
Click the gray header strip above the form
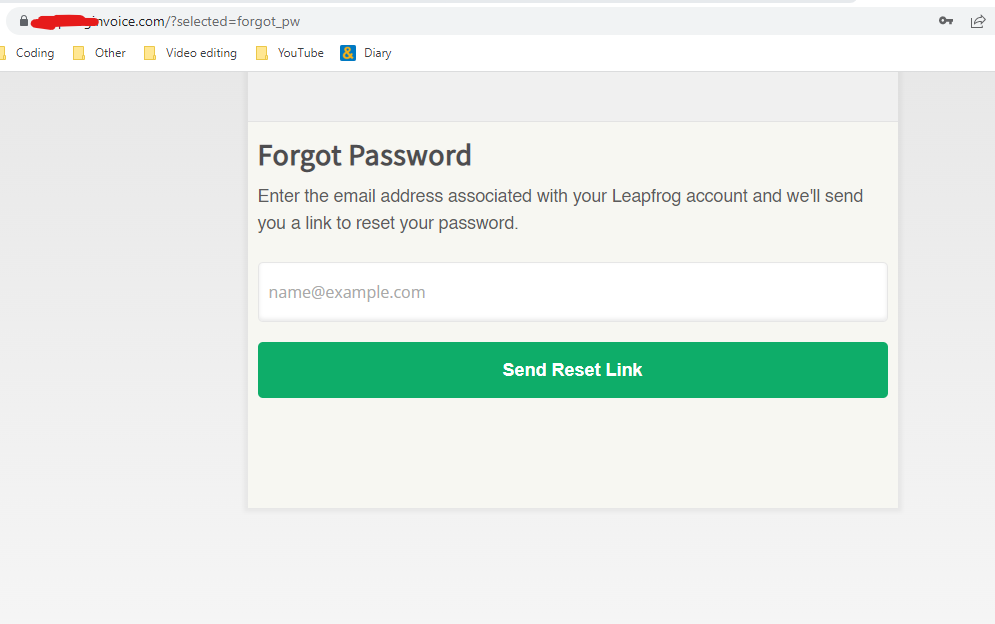572,97
